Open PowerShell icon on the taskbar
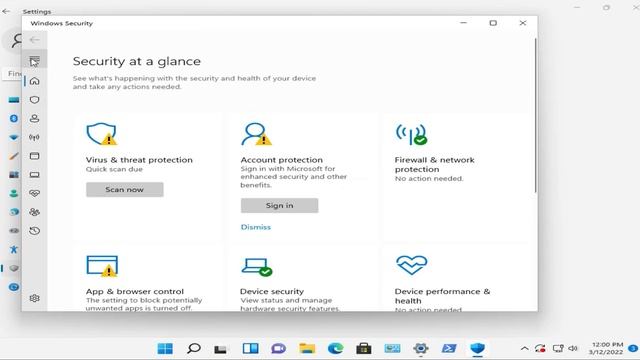Viewport: 640px width, 360px height. tap(449, 348)
